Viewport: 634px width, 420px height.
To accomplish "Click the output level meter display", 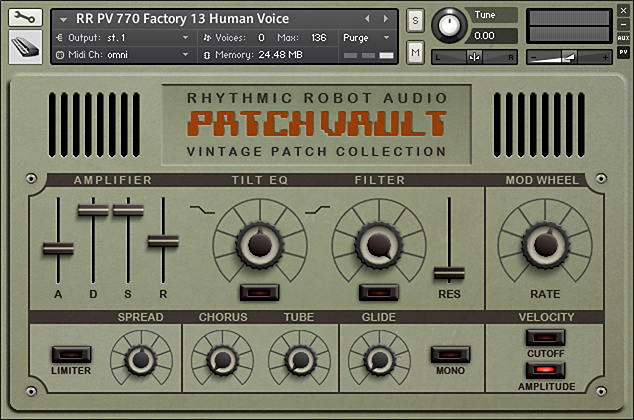I will (569, 26).
